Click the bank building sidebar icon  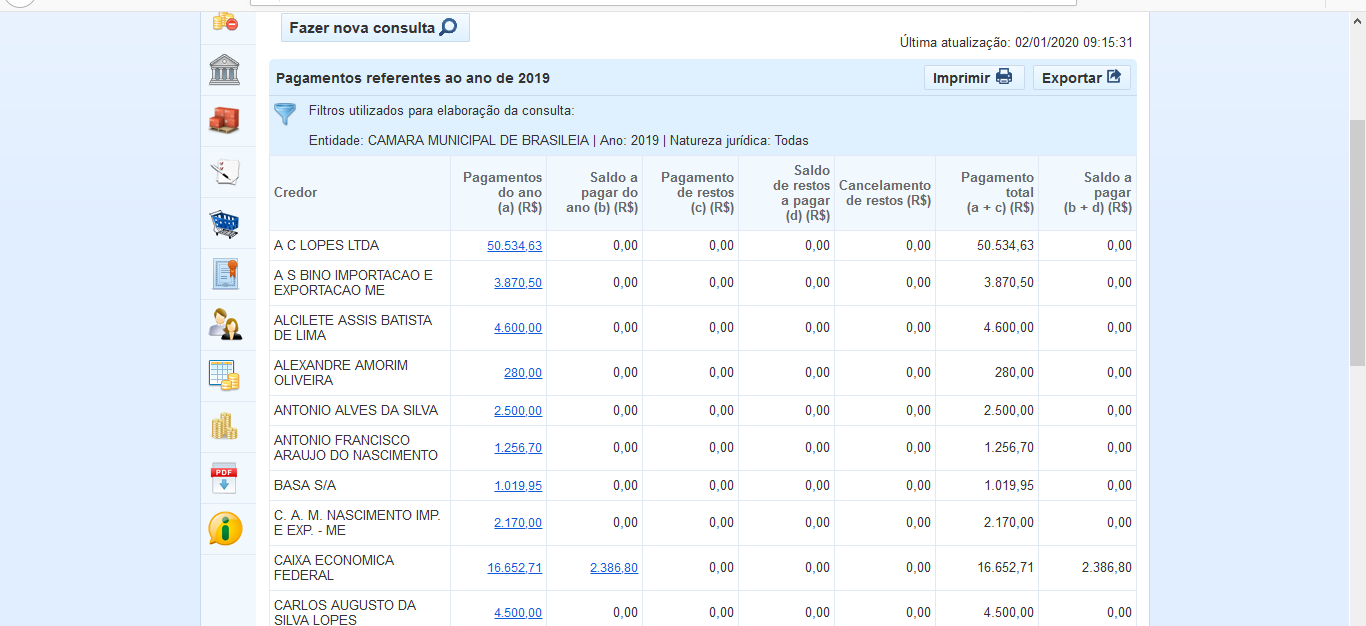224,71
